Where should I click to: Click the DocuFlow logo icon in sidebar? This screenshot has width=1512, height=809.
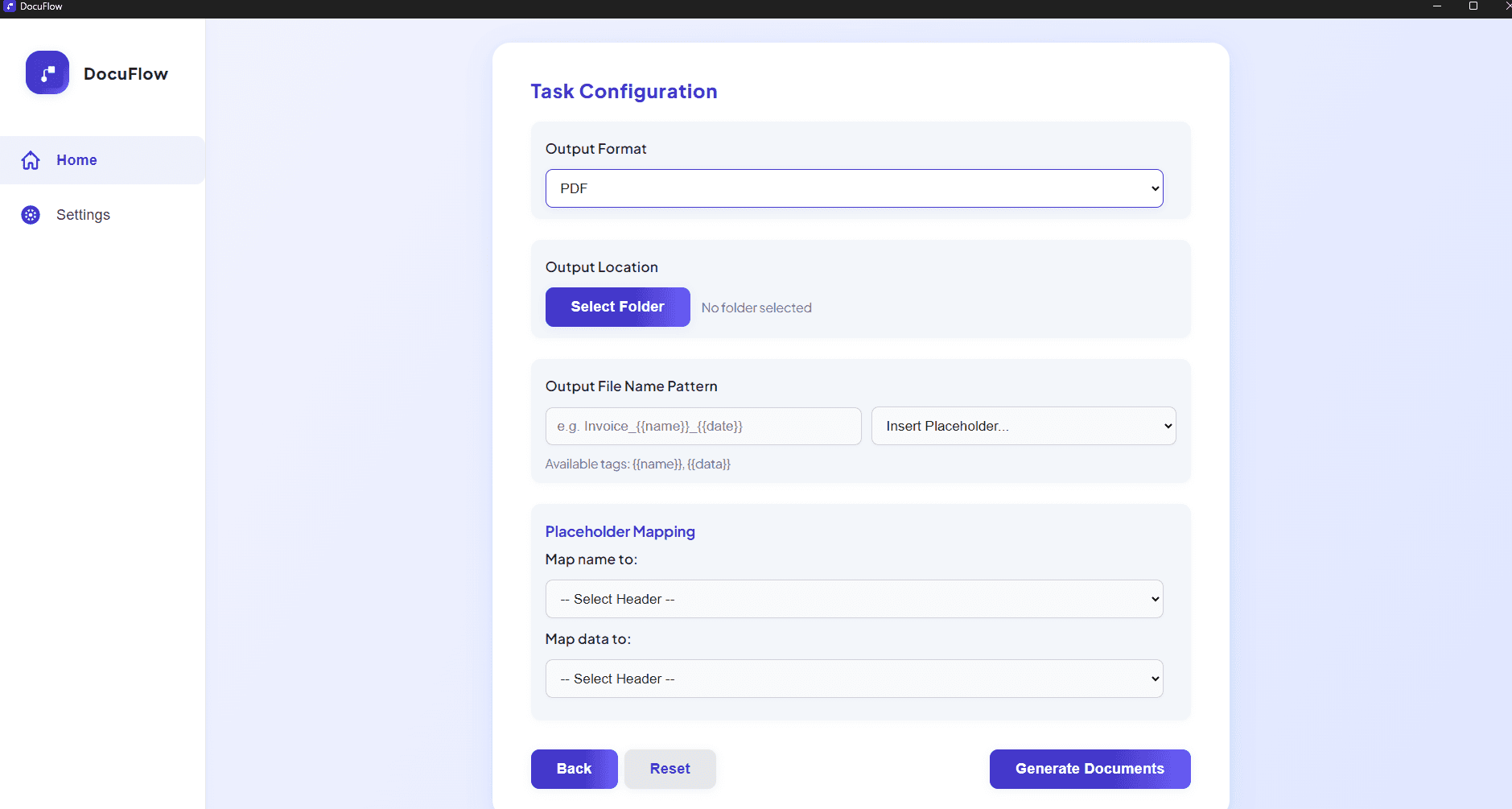(x=47, y=73)
